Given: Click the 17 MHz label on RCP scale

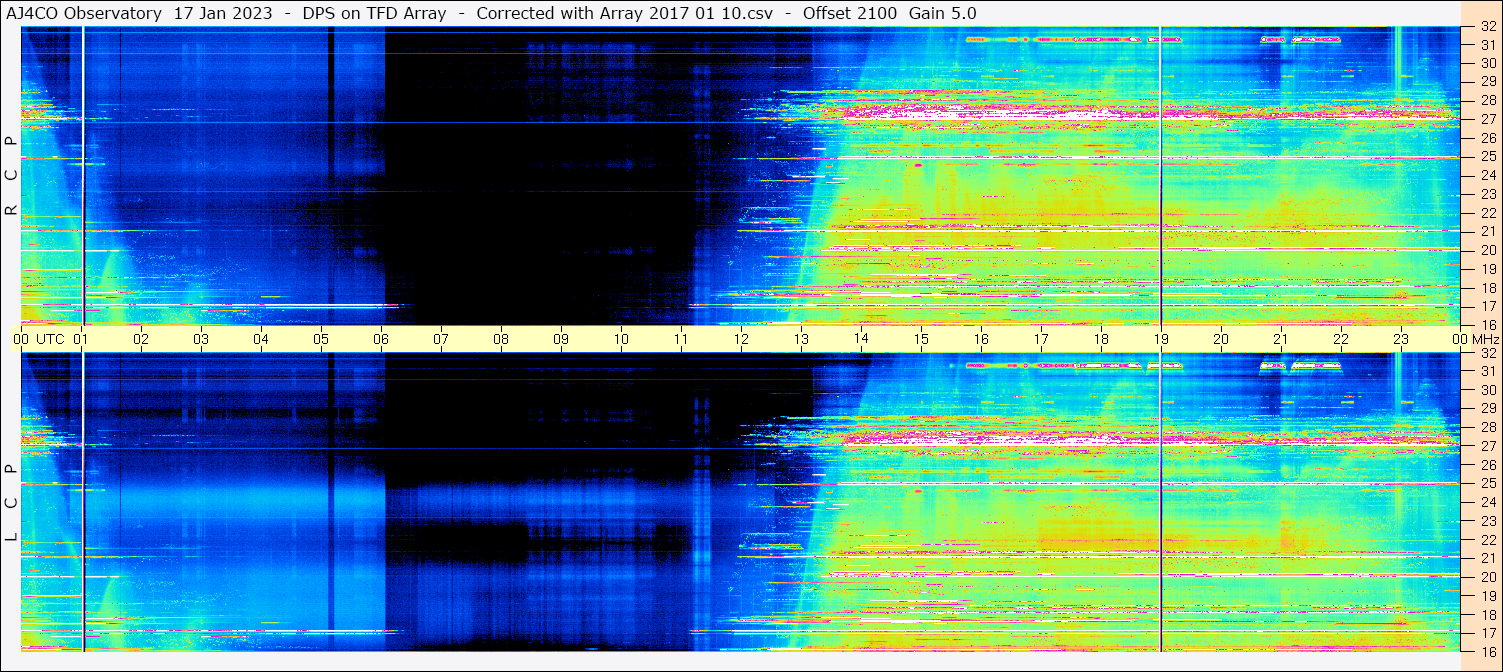Looking at the screenshot, I should pyautogui.click(x=1487, y=306).
